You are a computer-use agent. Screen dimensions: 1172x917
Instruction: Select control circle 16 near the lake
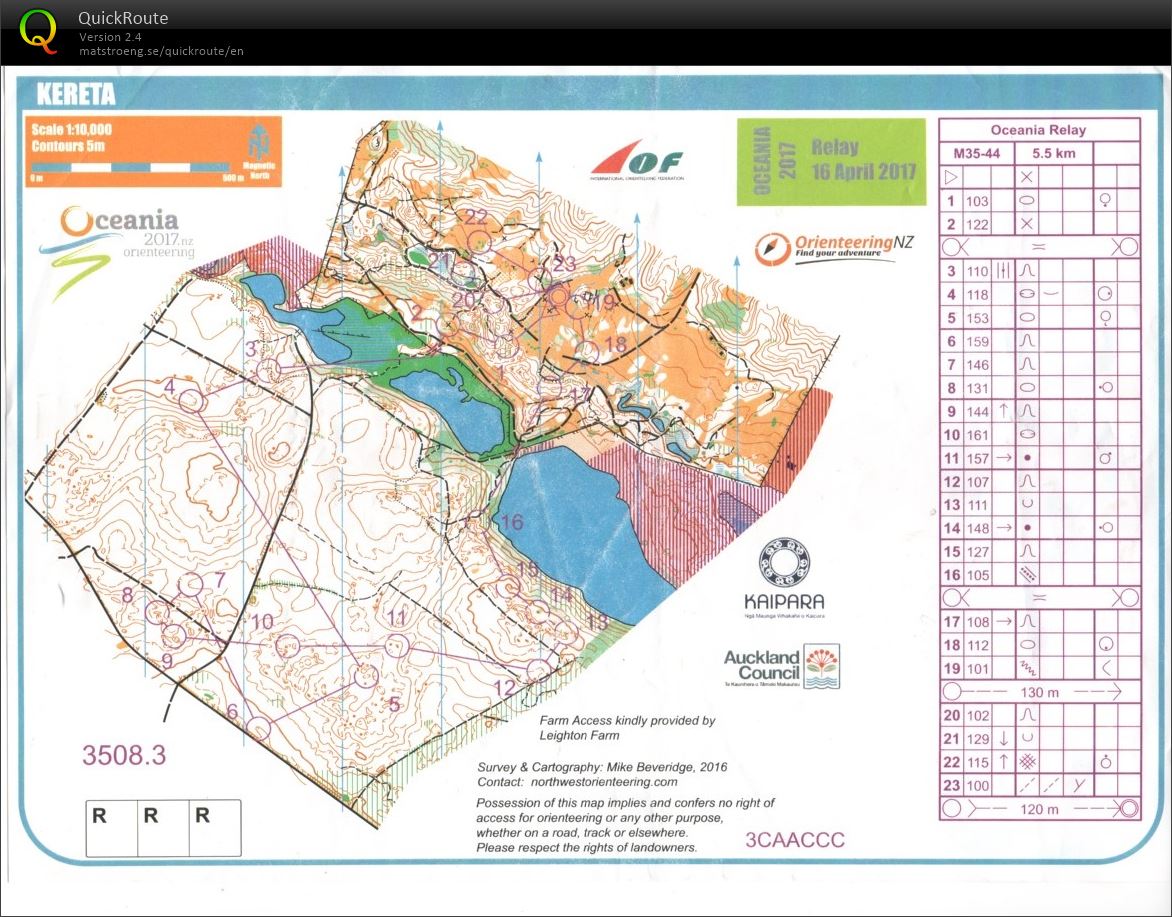coord(479,520)
